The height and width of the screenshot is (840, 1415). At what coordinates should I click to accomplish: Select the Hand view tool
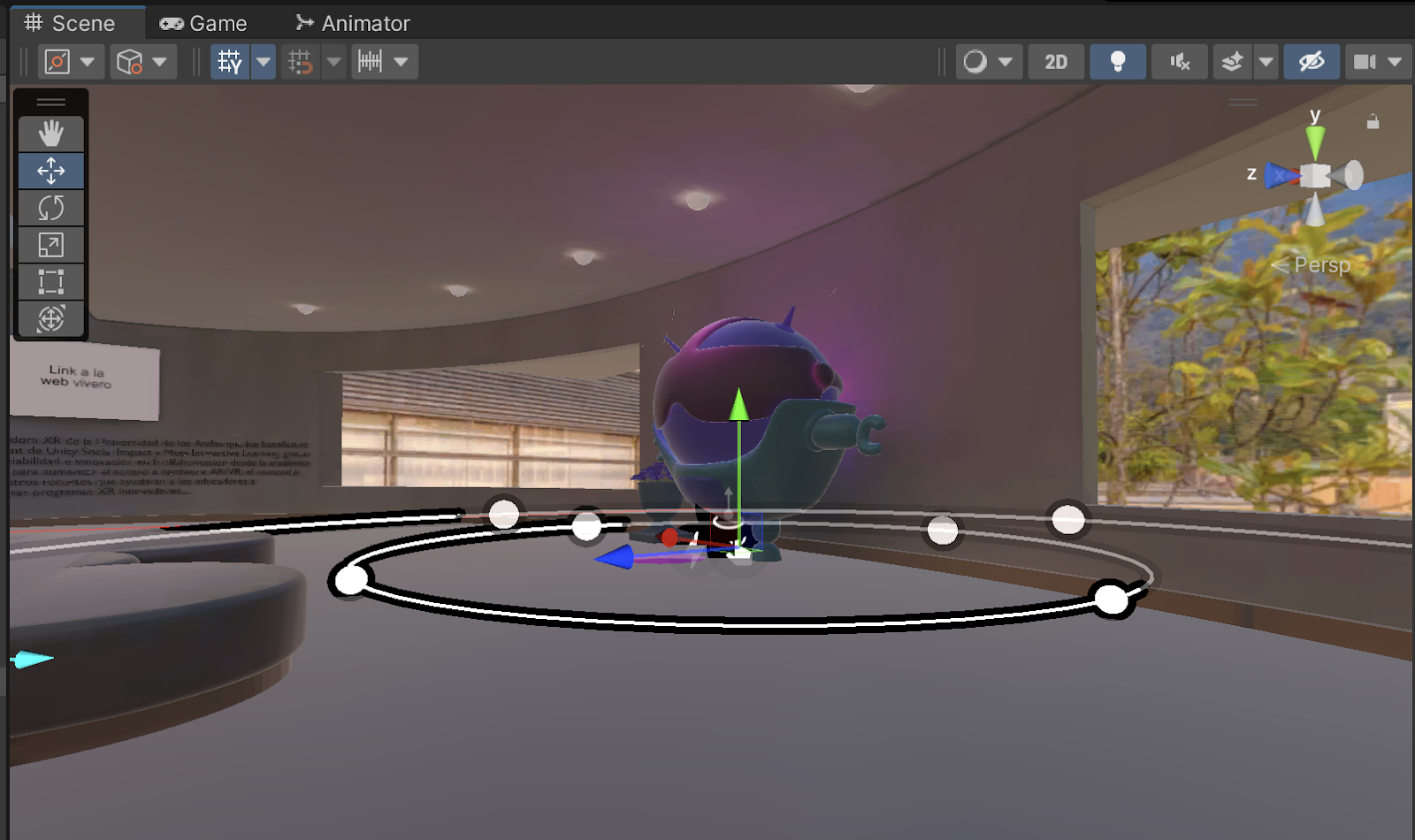[x=51, y=134]
